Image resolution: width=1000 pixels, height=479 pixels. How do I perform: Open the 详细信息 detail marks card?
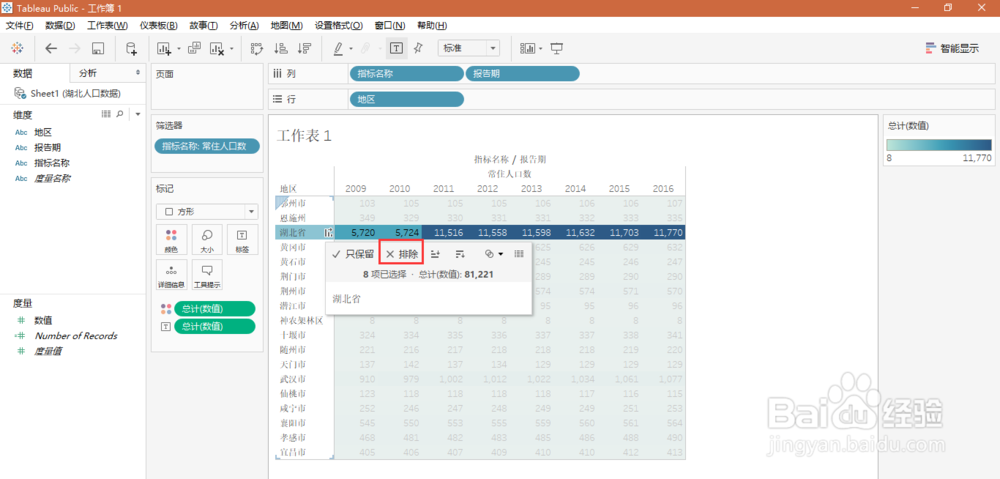pyautogui.click(x=172, y=275)
